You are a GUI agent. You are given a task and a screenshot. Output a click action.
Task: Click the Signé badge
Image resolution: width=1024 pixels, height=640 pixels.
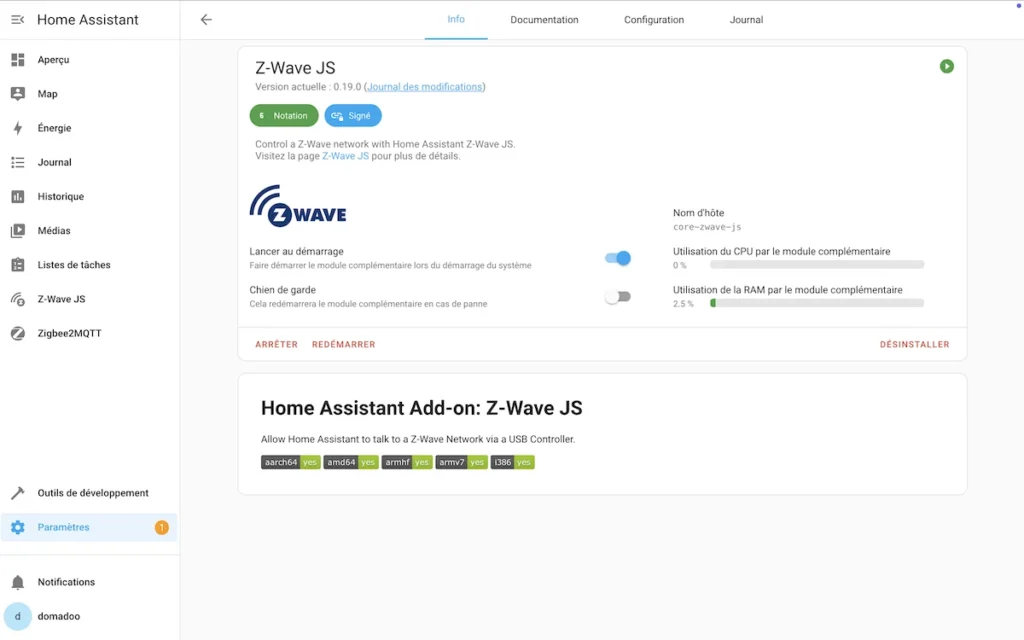tap(353, 116)
